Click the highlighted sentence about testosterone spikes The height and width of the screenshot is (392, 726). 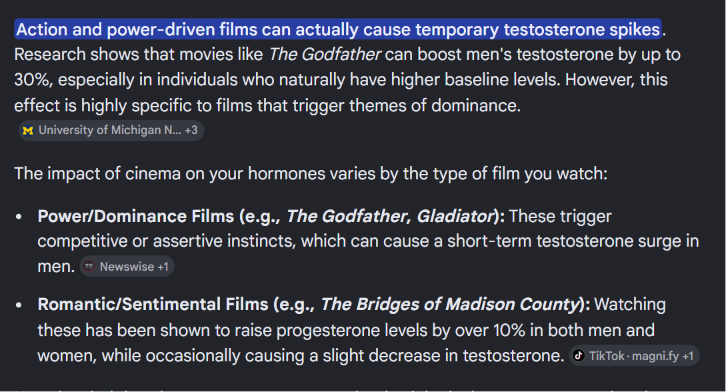click(x=338, y=30)
